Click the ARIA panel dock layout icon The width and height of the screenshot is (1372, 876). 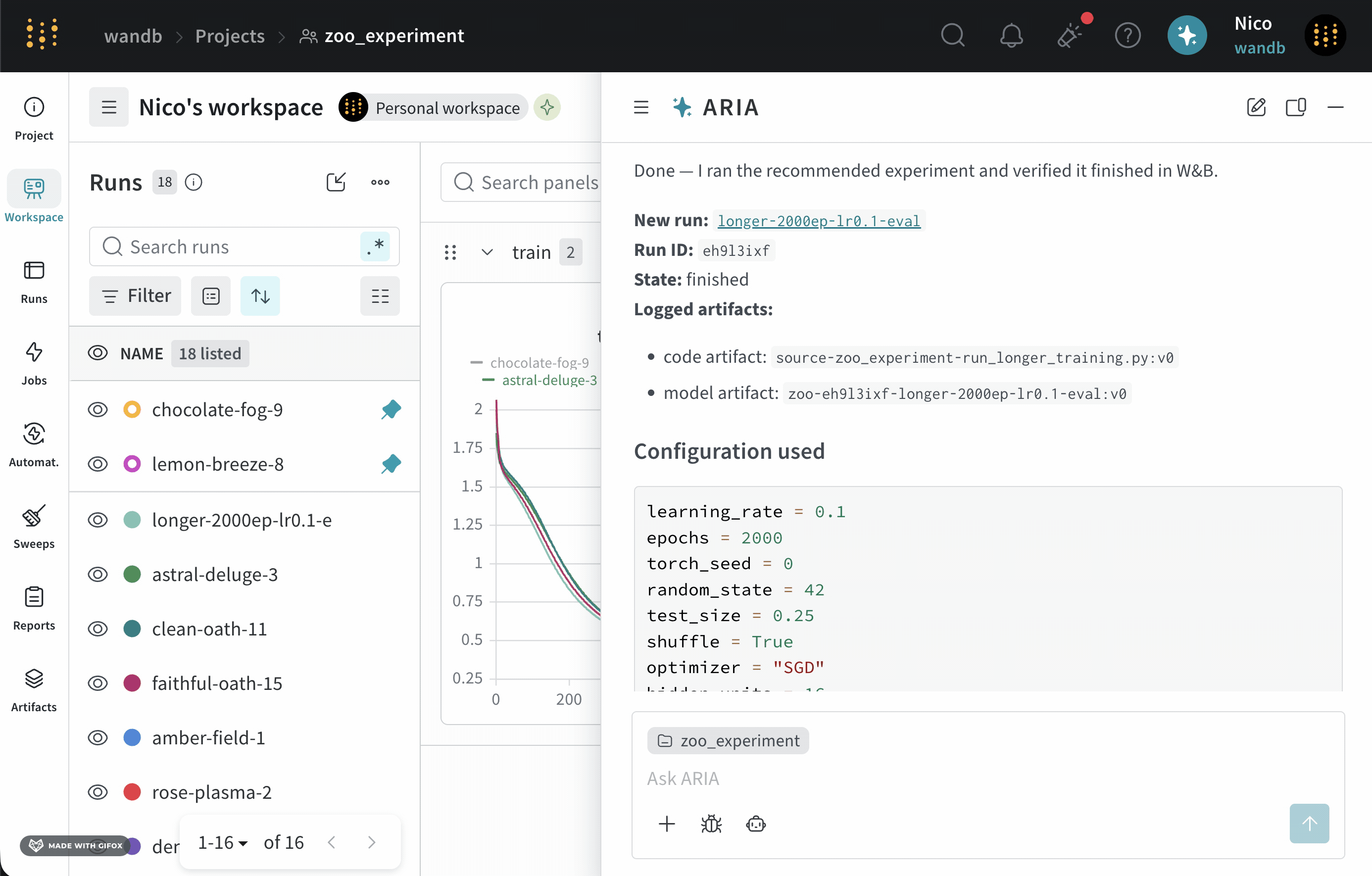point(1296,107)
